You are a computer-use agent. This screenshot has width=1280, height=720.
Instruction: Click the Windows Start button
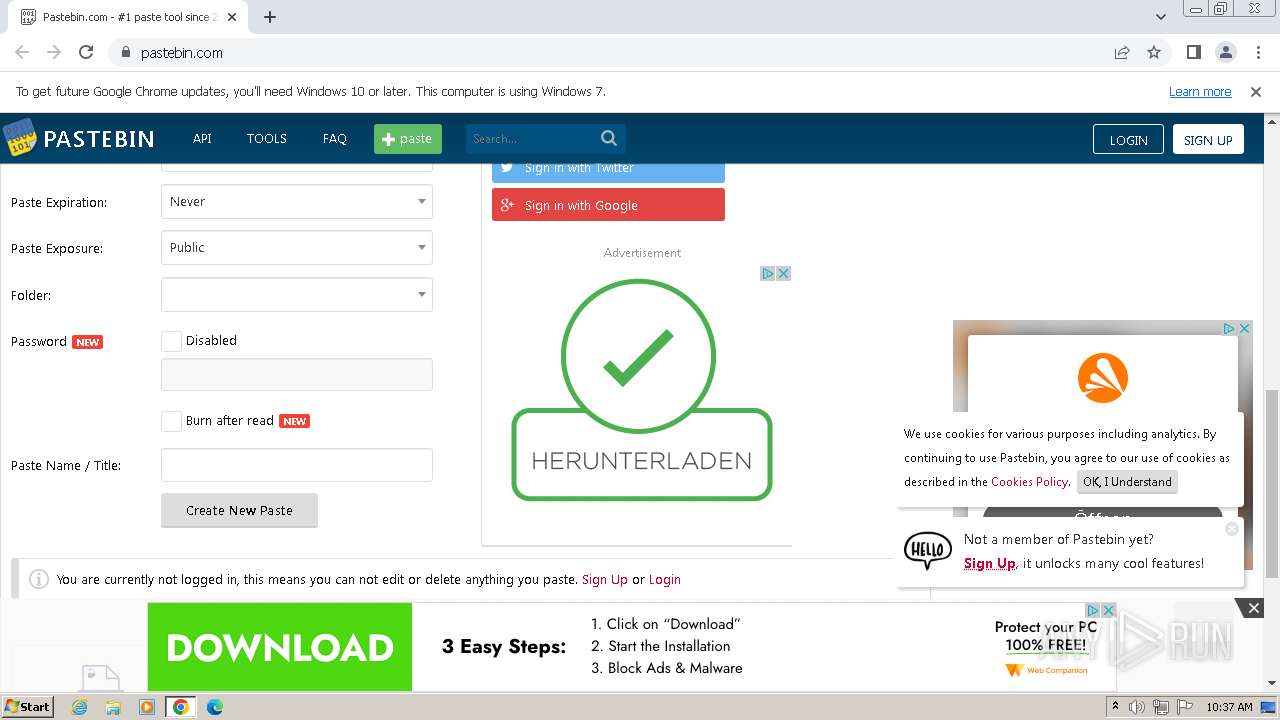click(28, 707)
